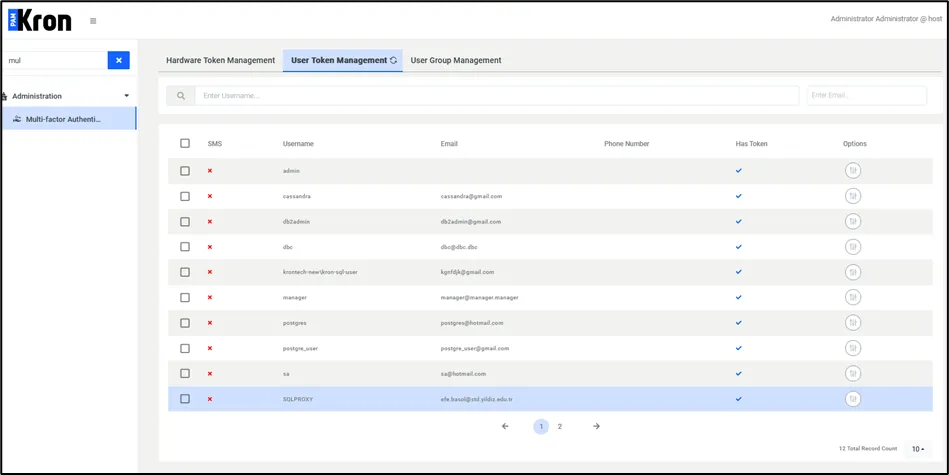Image resolution: width=949 pixels, height=475 pixels.
Task: Click the 12 Total Record Count label
Action: point(868,449)
